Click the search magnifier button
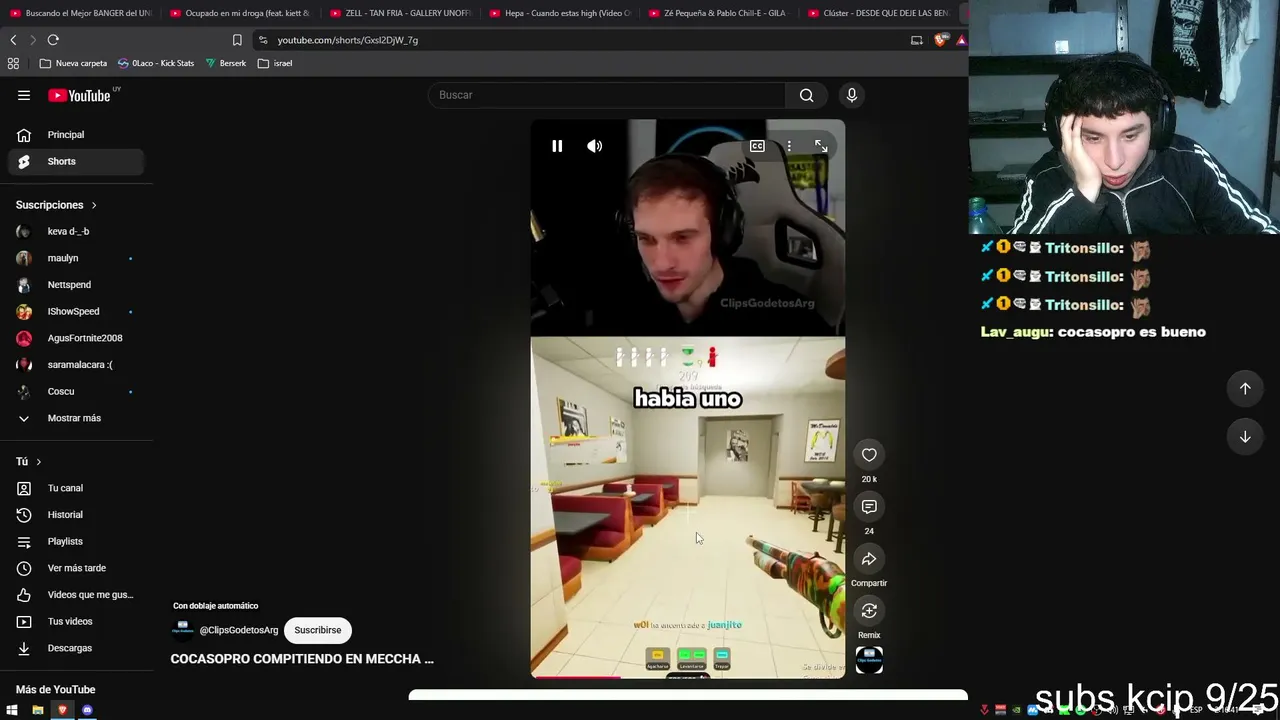Image resolution: width=1280 pixels, height=720 pixels. coord(806,95)
